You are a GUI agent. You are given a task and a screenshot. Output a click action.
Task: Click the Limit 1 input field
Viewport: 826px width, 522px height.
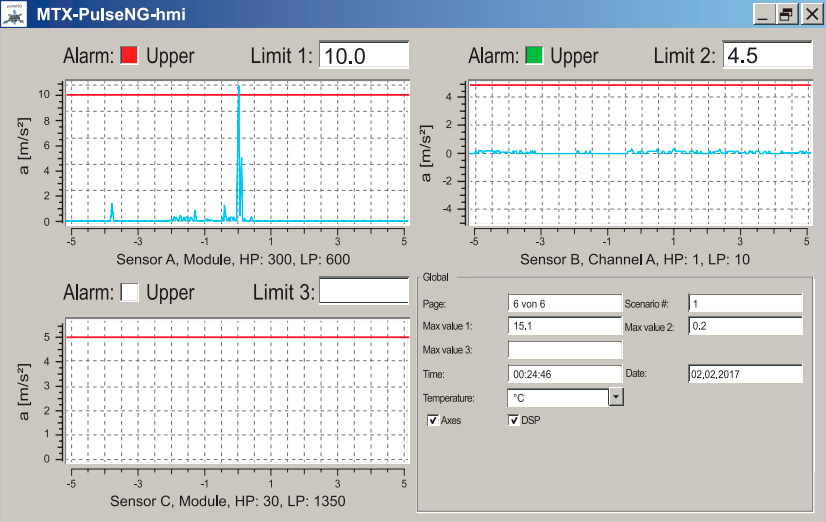(x=364, y=56)
